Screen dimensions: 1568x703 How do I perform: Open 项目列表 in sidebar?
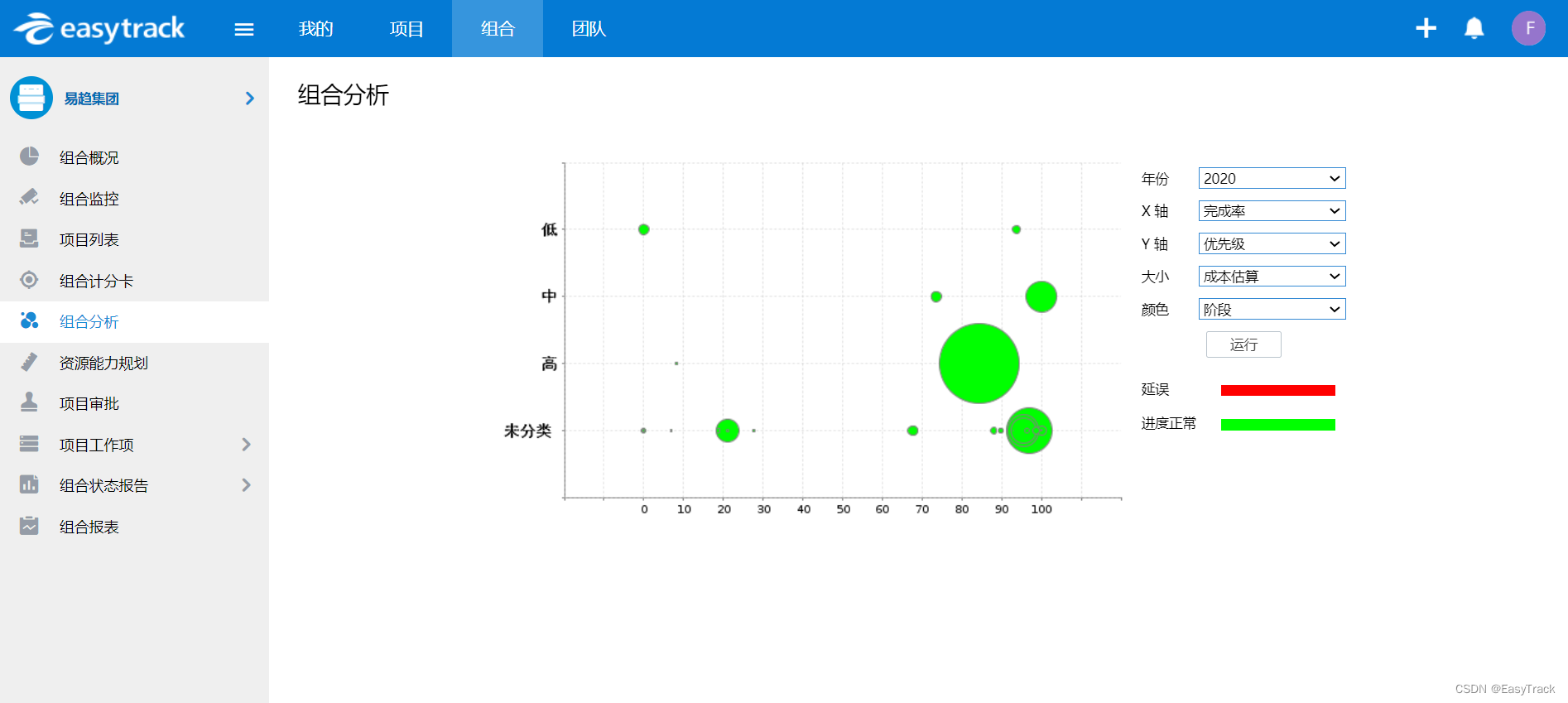tap(89, 239)
